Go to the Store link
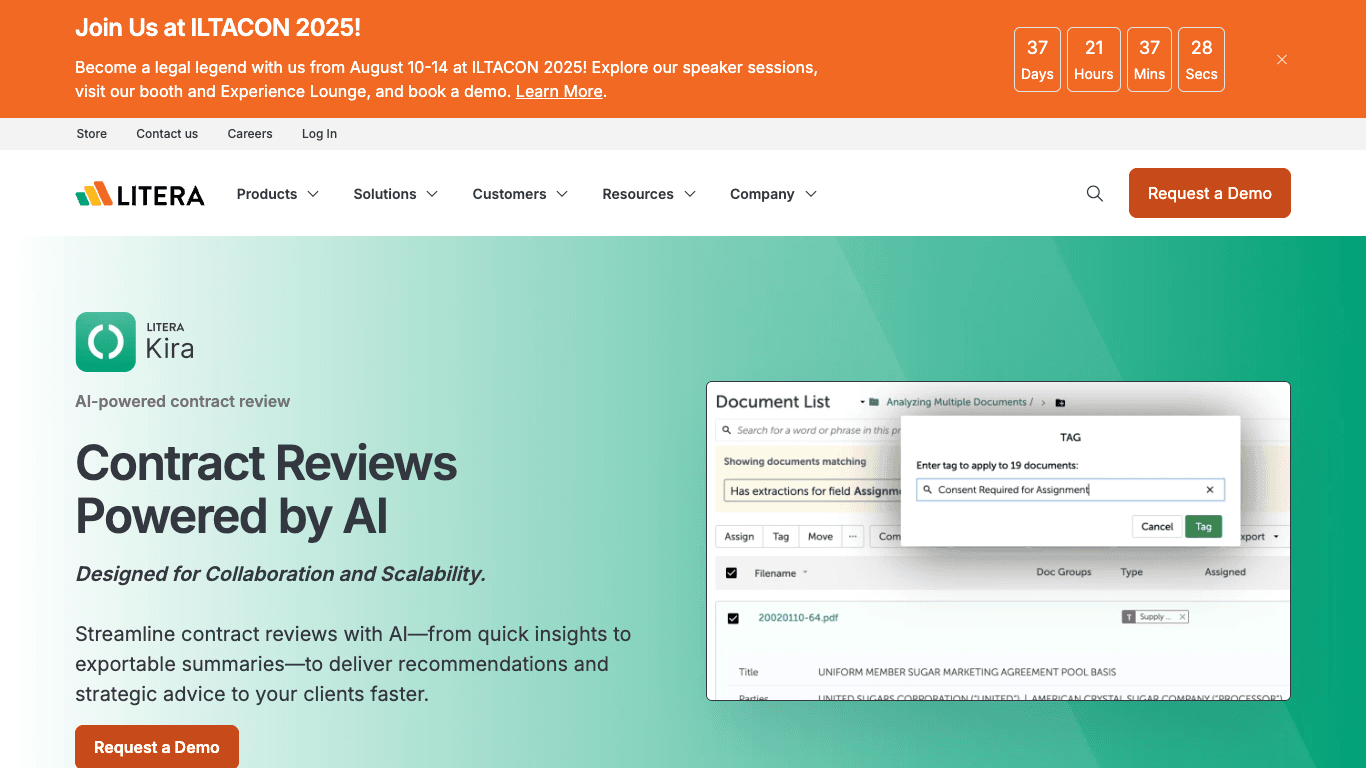The width and height of the screenshot is (1366, 768). [x=92, y=134]
